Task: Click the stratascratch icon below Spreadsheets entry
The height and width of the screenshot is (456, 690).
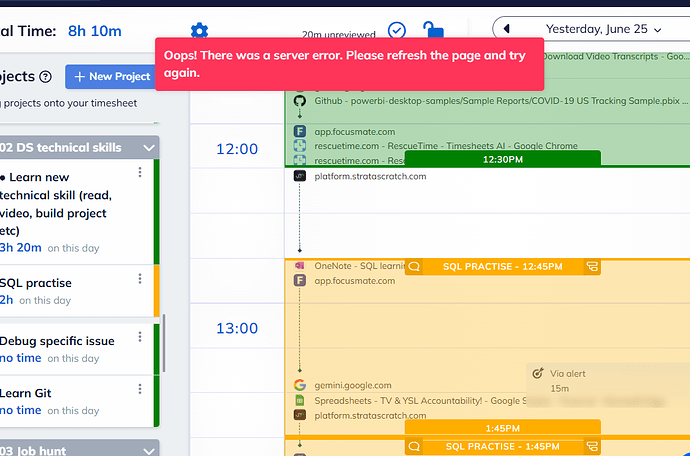Action: [x=300, y=415]
